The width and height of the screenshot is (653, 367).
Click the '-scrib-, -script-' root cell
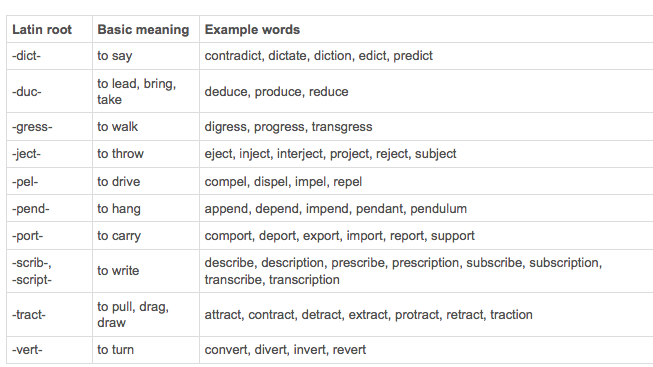tap(49, 271)
